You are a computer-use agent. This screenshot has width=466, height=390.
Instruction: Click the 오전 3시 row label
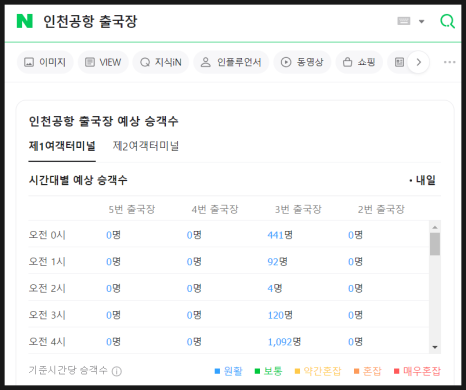(47, 315)
